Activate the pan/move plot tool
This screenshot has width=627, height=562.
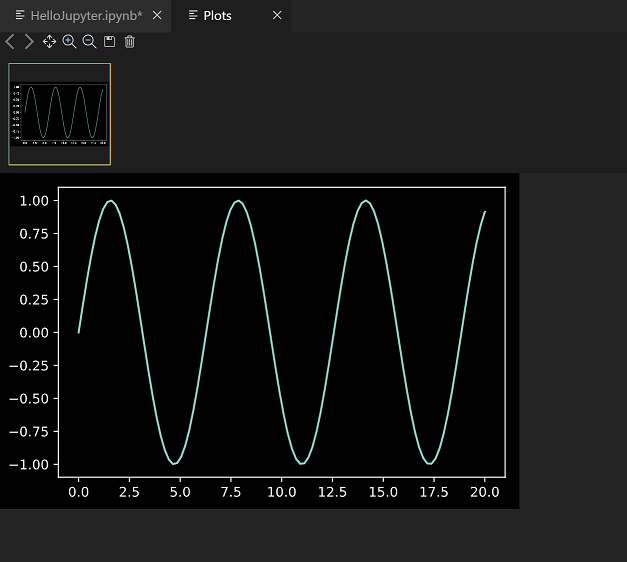pyautogui.click(x=49, y=42)
